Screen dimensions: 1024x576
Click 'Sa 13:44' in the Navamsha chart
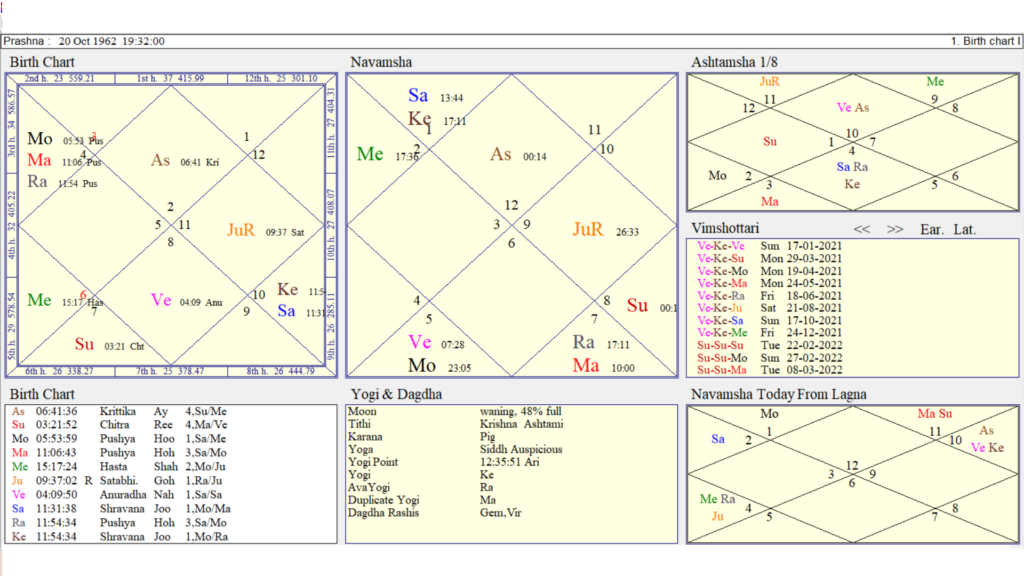[436, 96]
